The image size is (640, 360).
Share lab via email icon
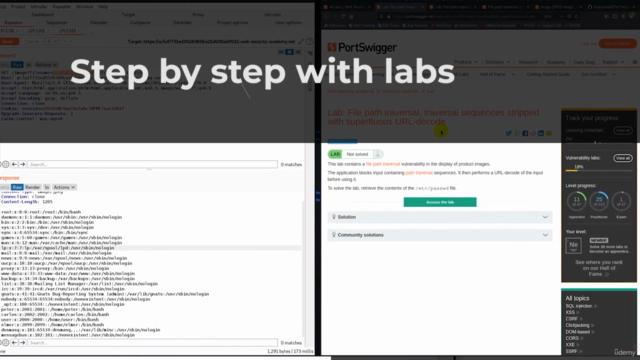click(549, 133)
